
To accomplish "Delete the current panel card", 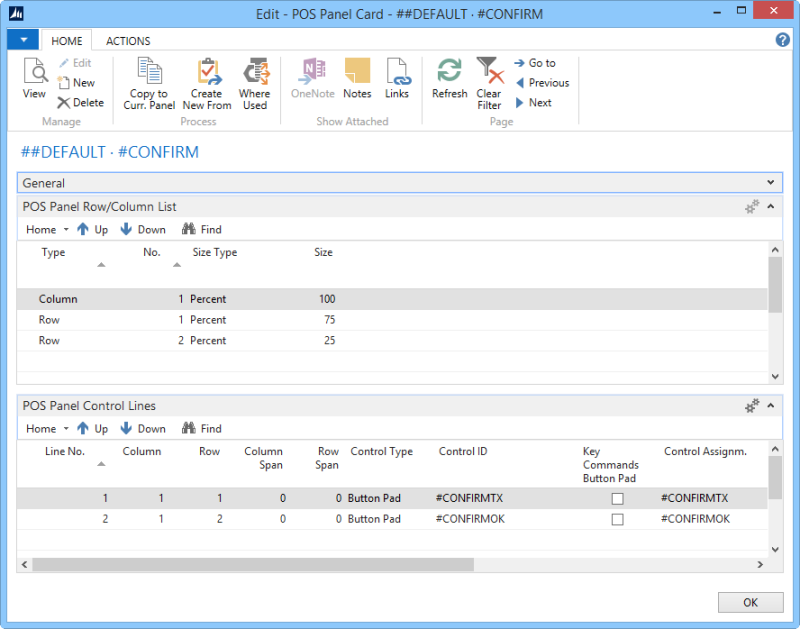I will [81, 103].
